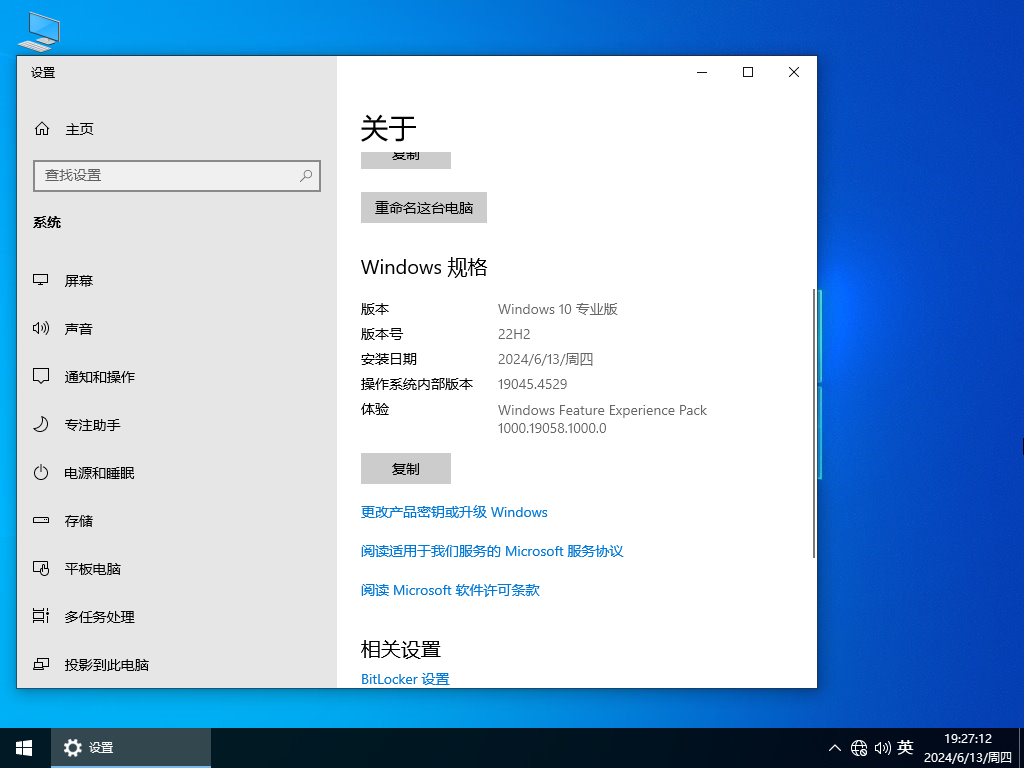This screenshot has height=768, width=1024.
Task: Select Projecting to this PC (投影到此电脑)
Action: [106, 665]
